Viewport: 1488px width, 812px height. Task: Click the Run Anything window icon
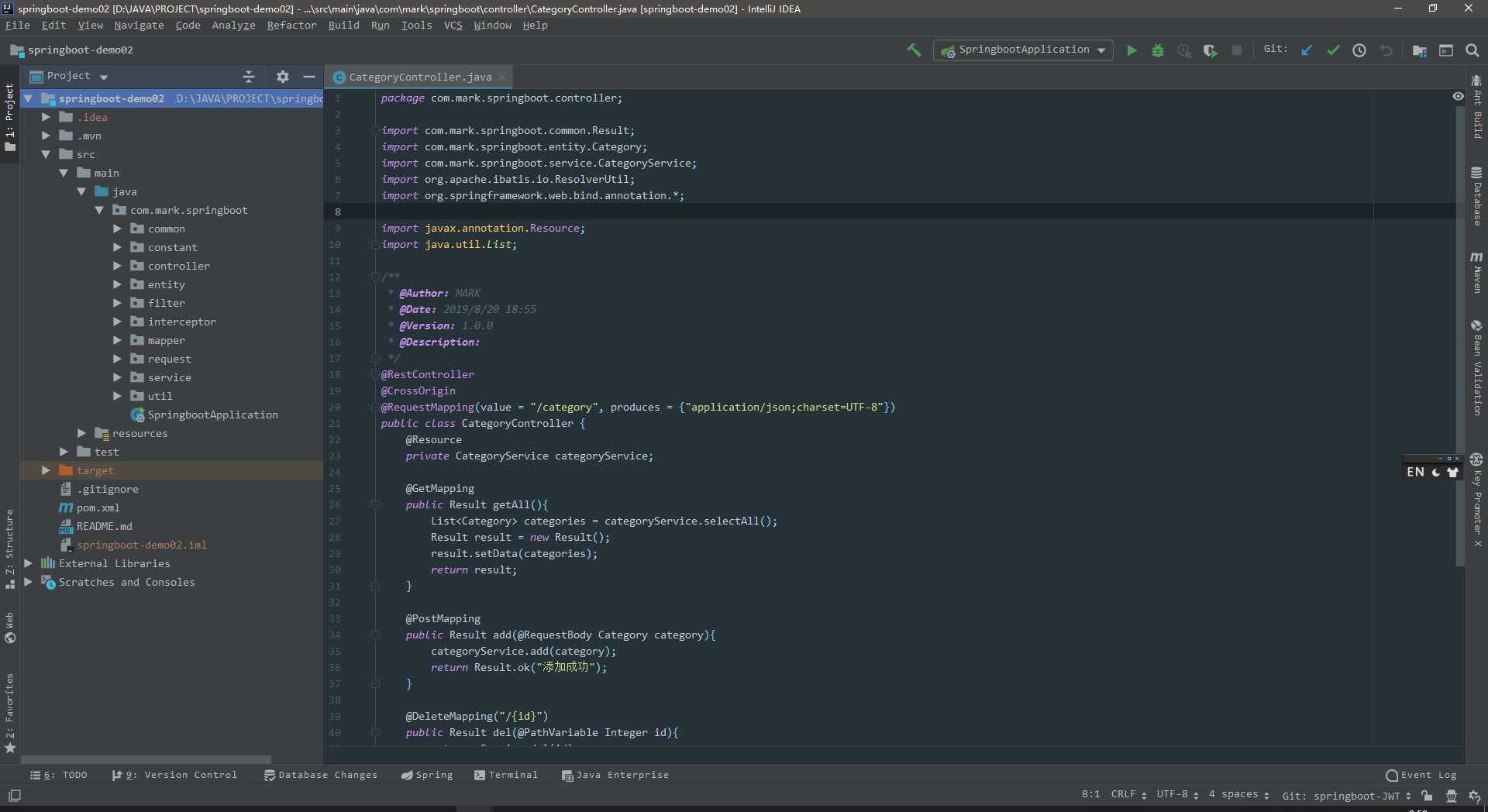(1446, 50)
